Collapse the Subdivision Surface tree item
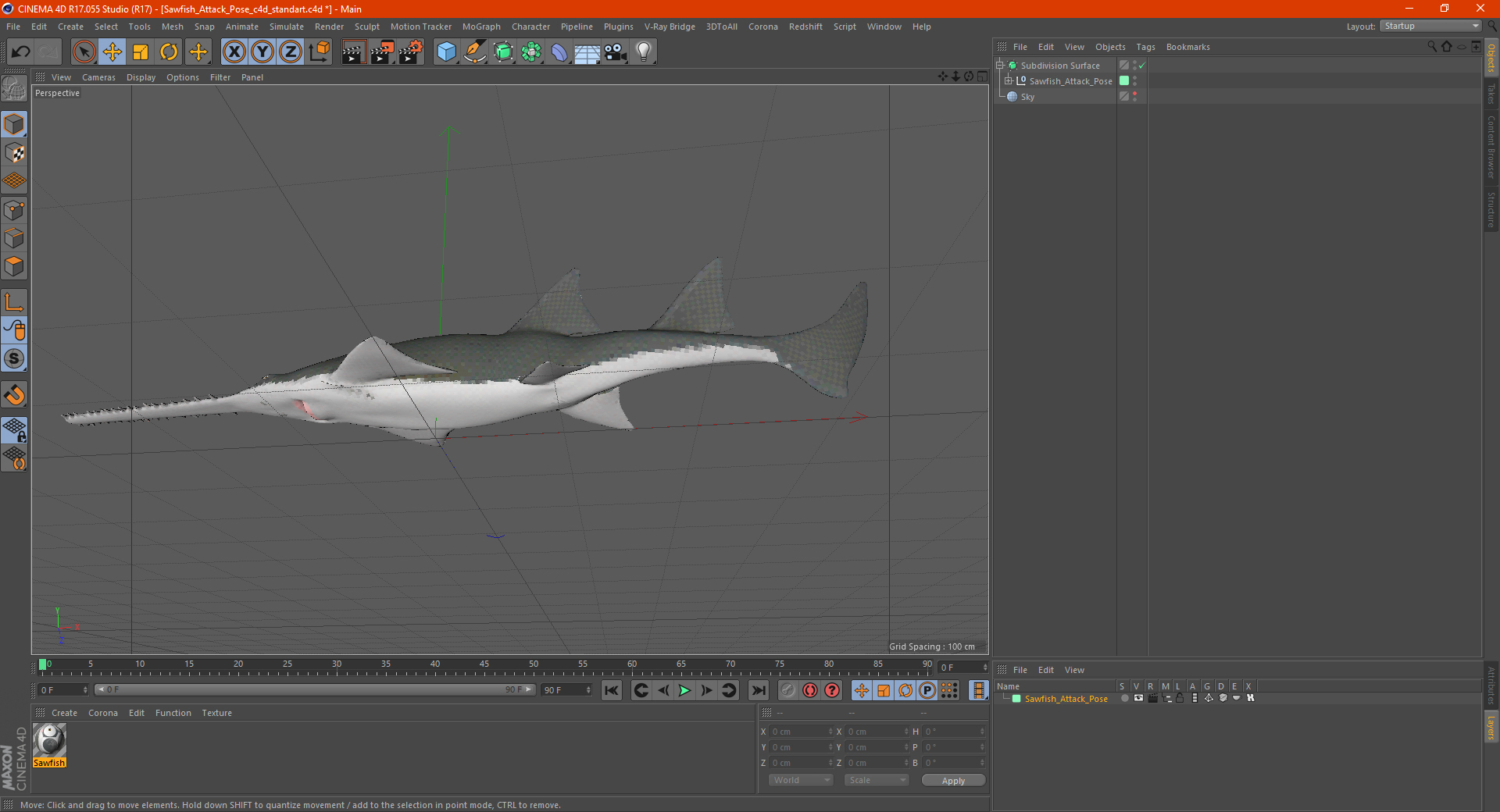 pos(999,66)
